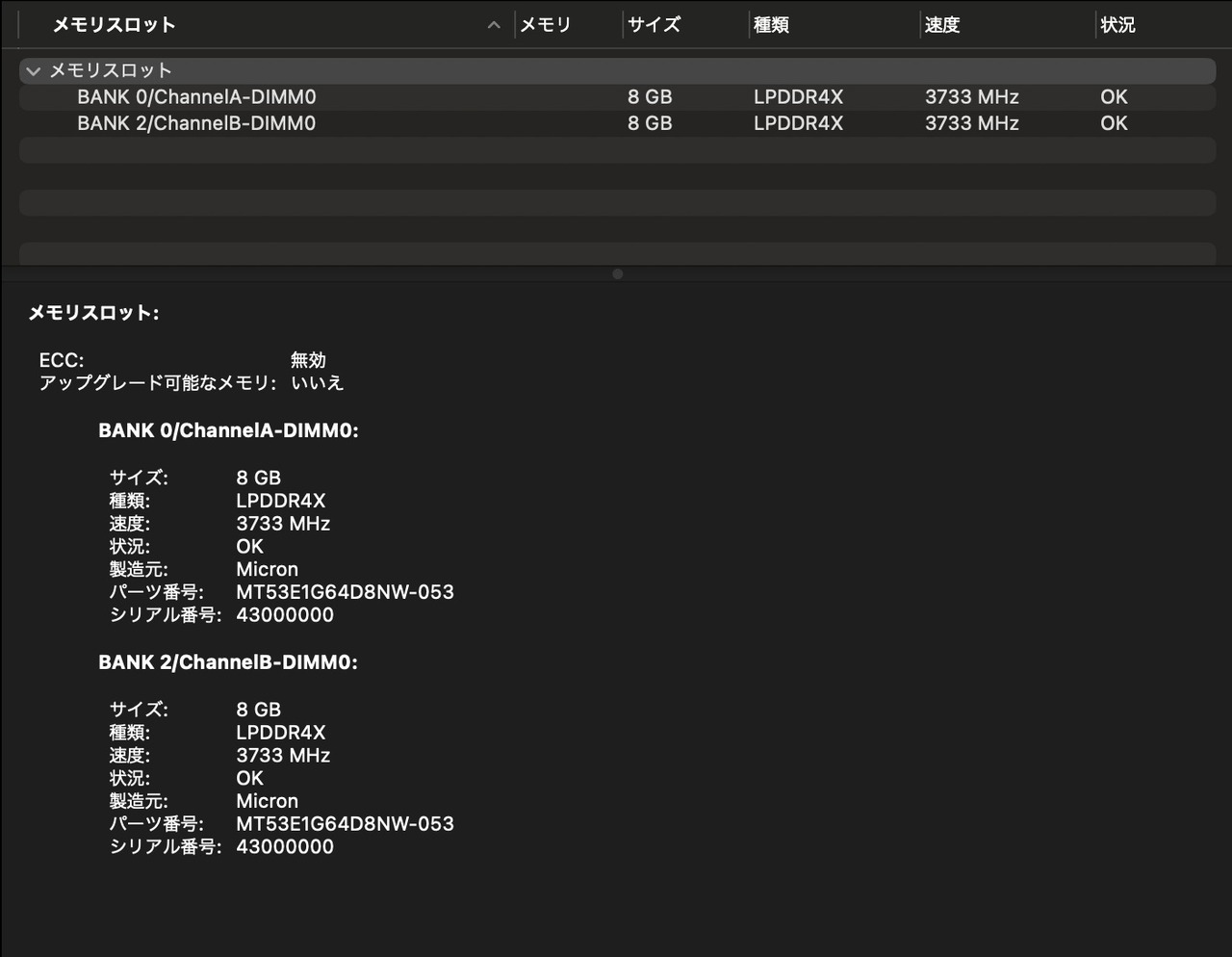Viewport: 1232px width, 957px height.
Task: Click BANK 0 part number MT53E1G64D8NW-053 in details
Action: pos(345,592)
